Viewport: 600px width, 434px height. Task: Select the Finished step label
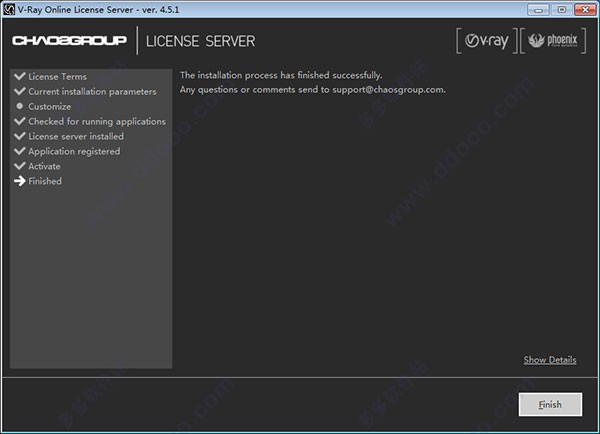click(45, 181)
